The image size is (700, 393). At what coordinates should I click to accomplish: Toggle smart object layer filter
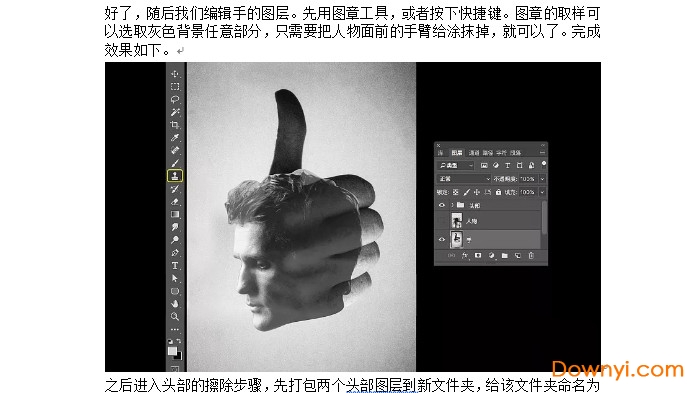531,165
